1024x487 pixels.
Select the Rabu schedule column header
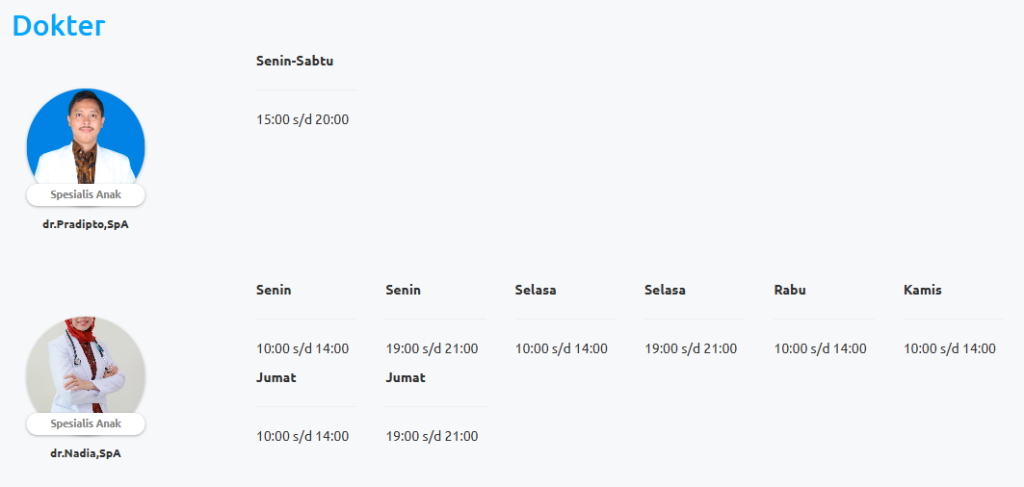tap(790, 290)
